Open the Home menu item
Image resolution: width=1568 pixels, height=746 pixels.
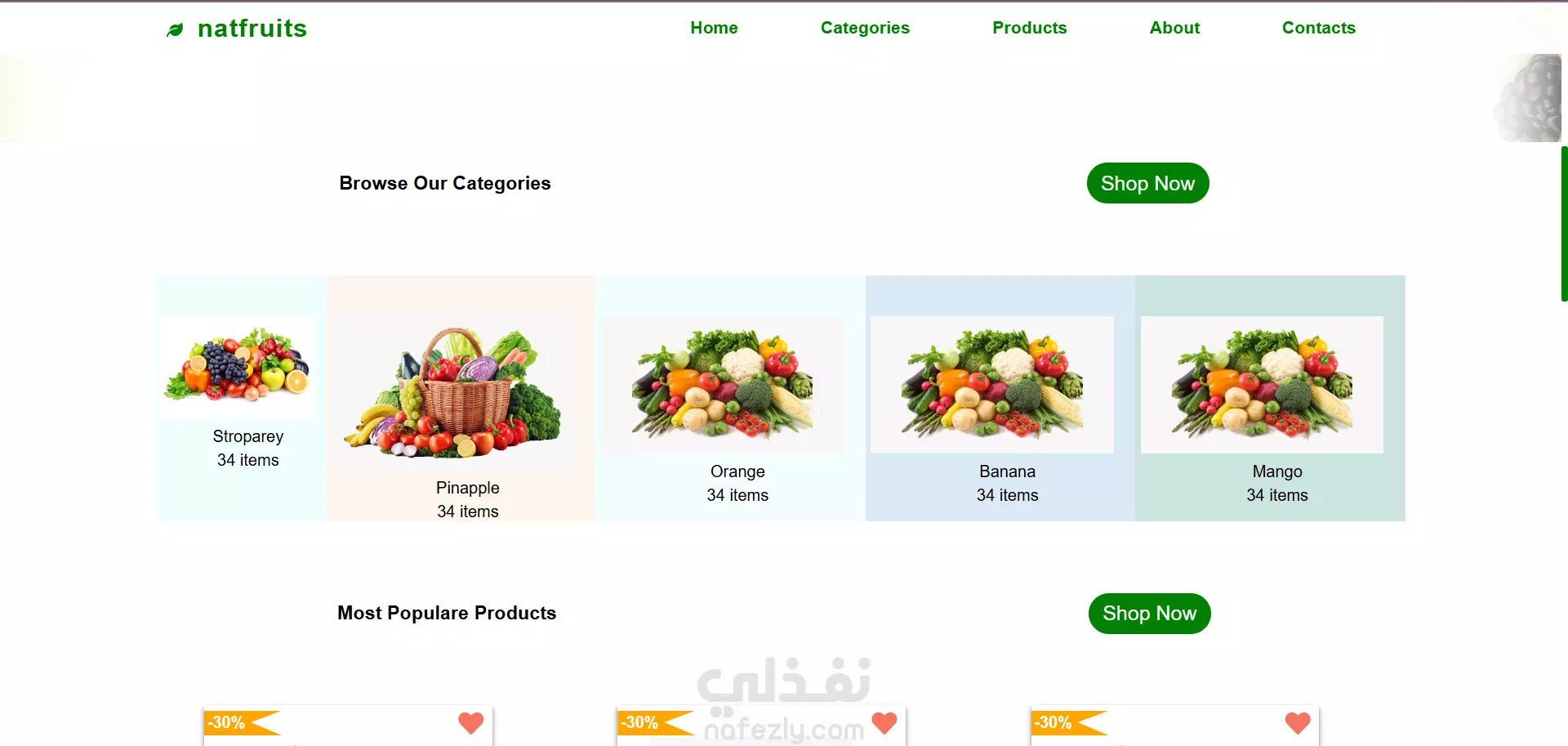pos(714,28)
